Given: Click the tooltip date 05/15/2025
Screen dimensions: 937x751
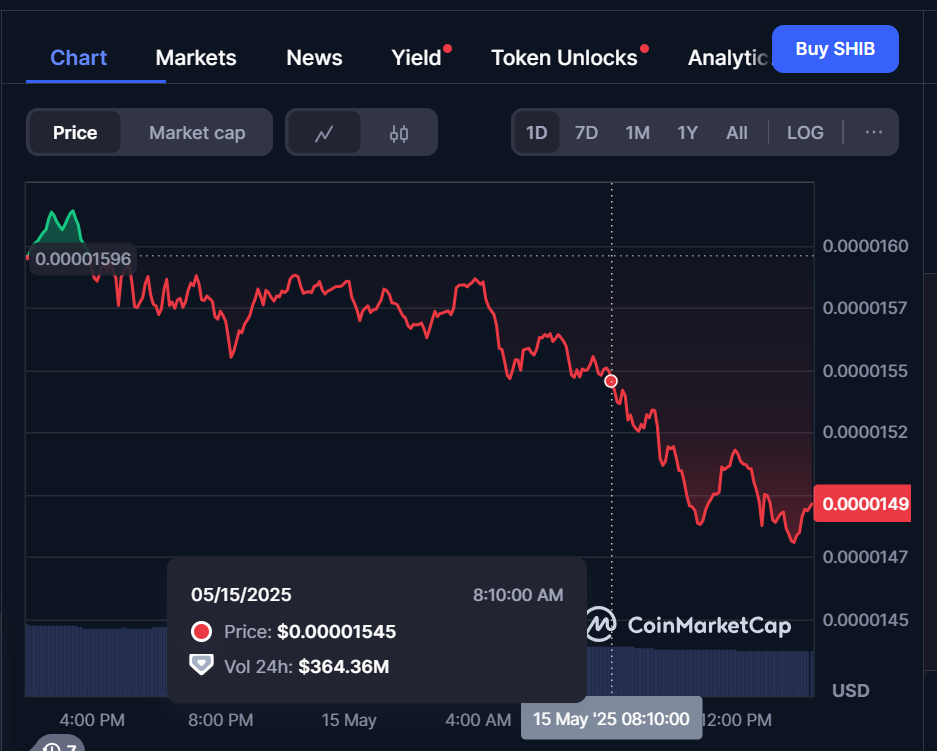Looking at the screenshot, I should coord(241,595).
